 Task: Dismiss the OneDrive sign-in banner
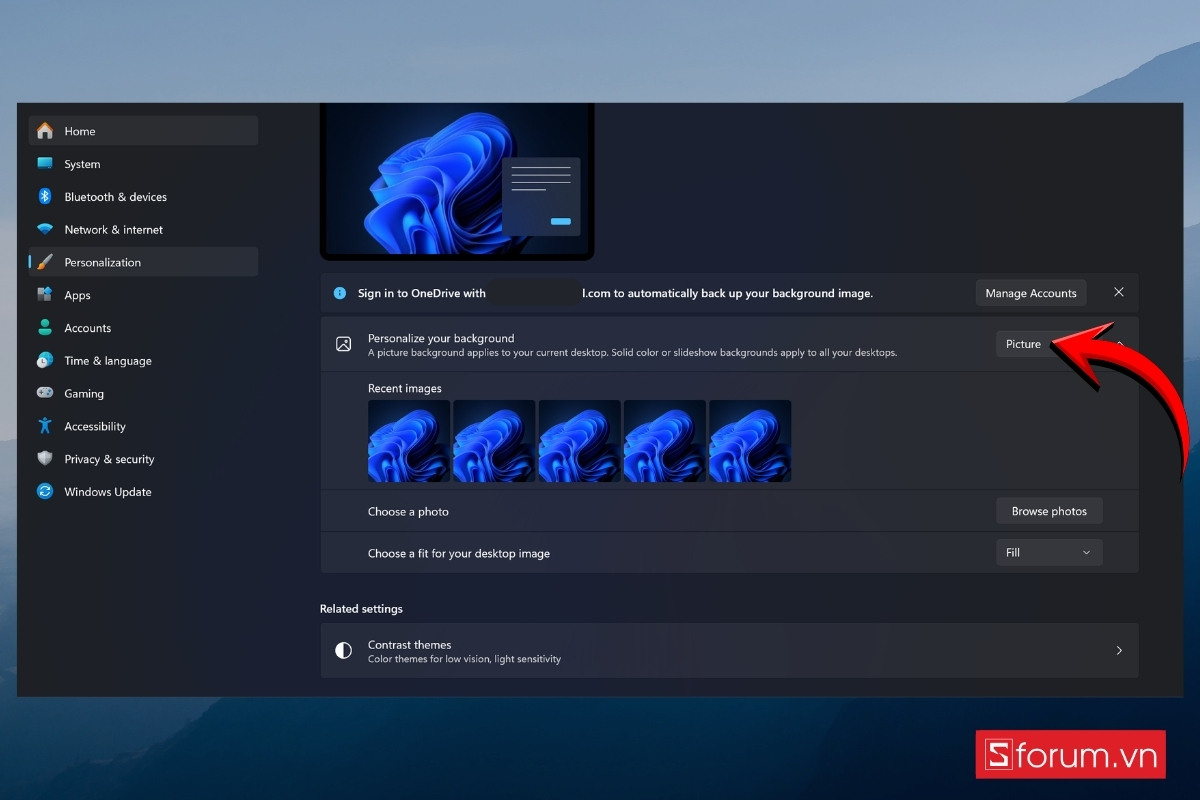tap(1118, 292)
